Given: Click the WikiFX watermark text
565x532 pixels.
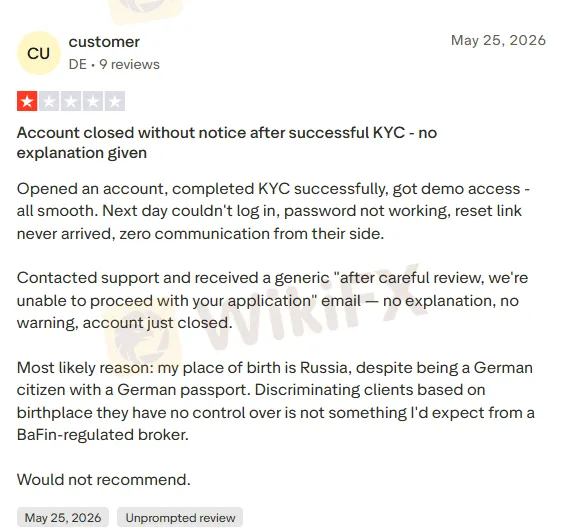Looking at the screenshot, I should pyautogui.click(x=313, y=306).
